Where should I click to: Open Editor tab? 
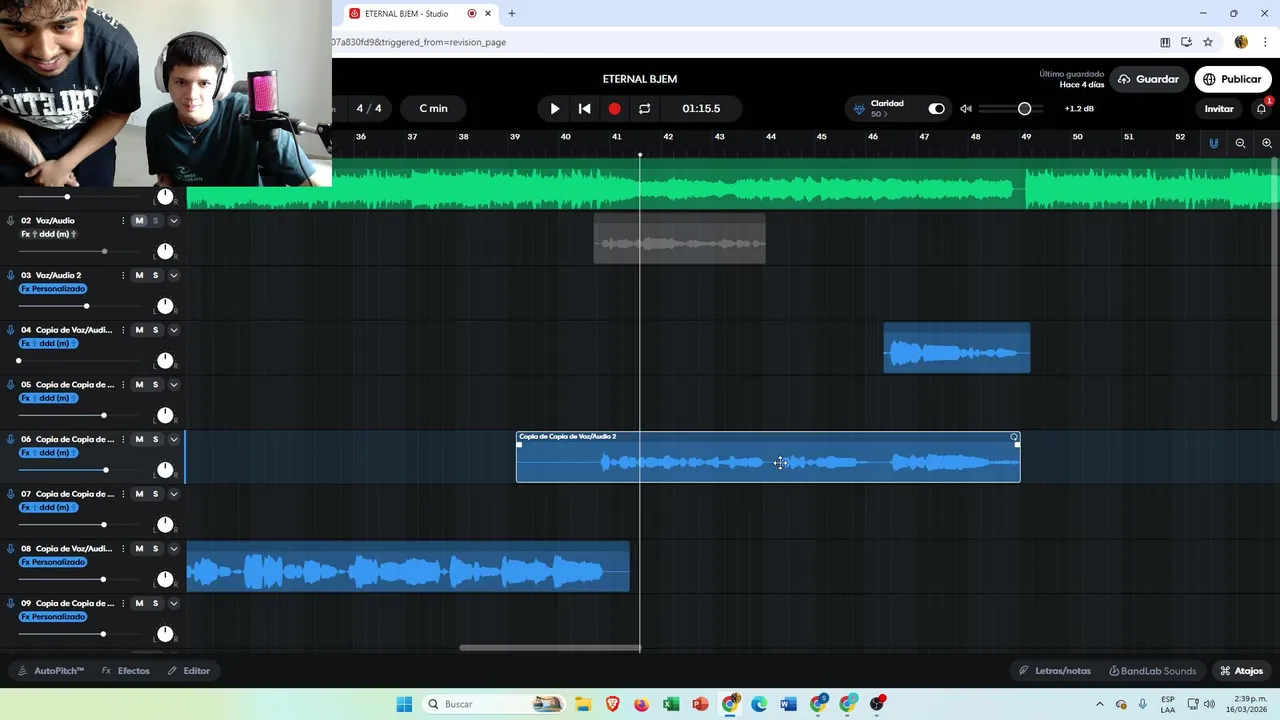coord(189,671)
